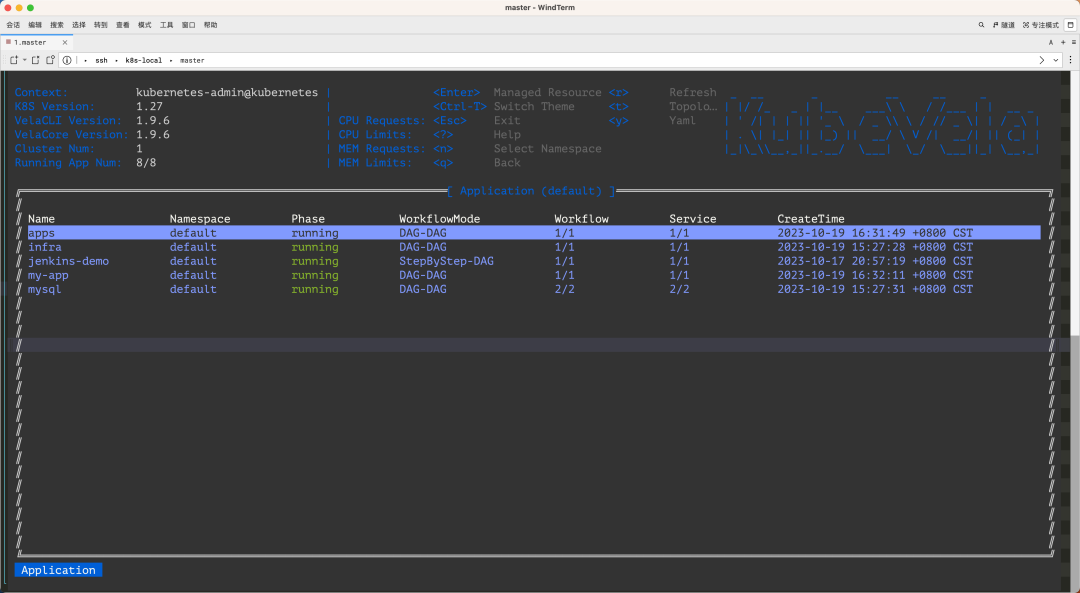The width and height of the screenshot is (1080, 593).
Task: Click the search magnifier icon at top right
Action: pyautogui.click(x=982, y=24)
